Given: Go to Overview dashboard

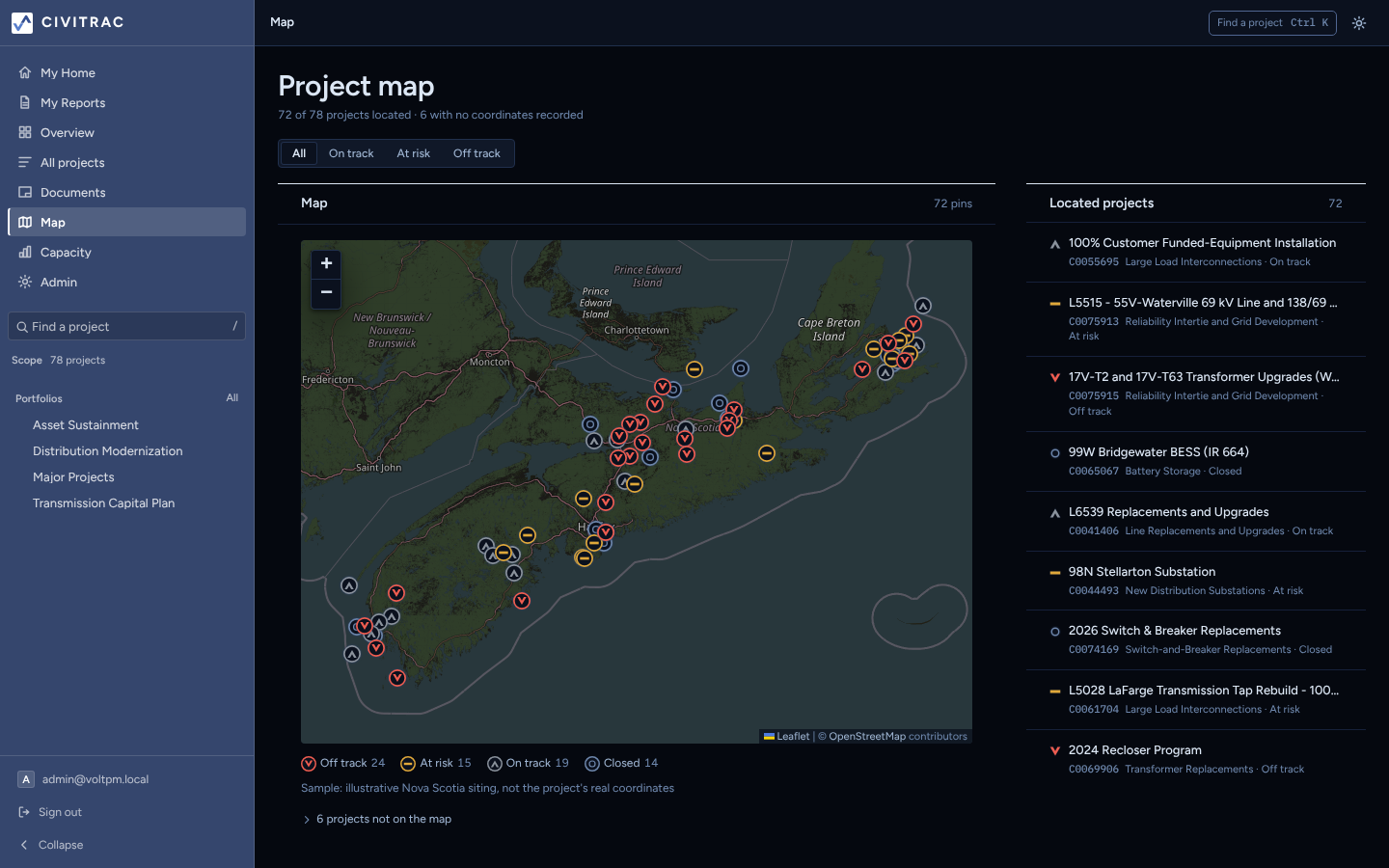Looking at the screenshot, I should pyautogui.click(x=126, y=132).
